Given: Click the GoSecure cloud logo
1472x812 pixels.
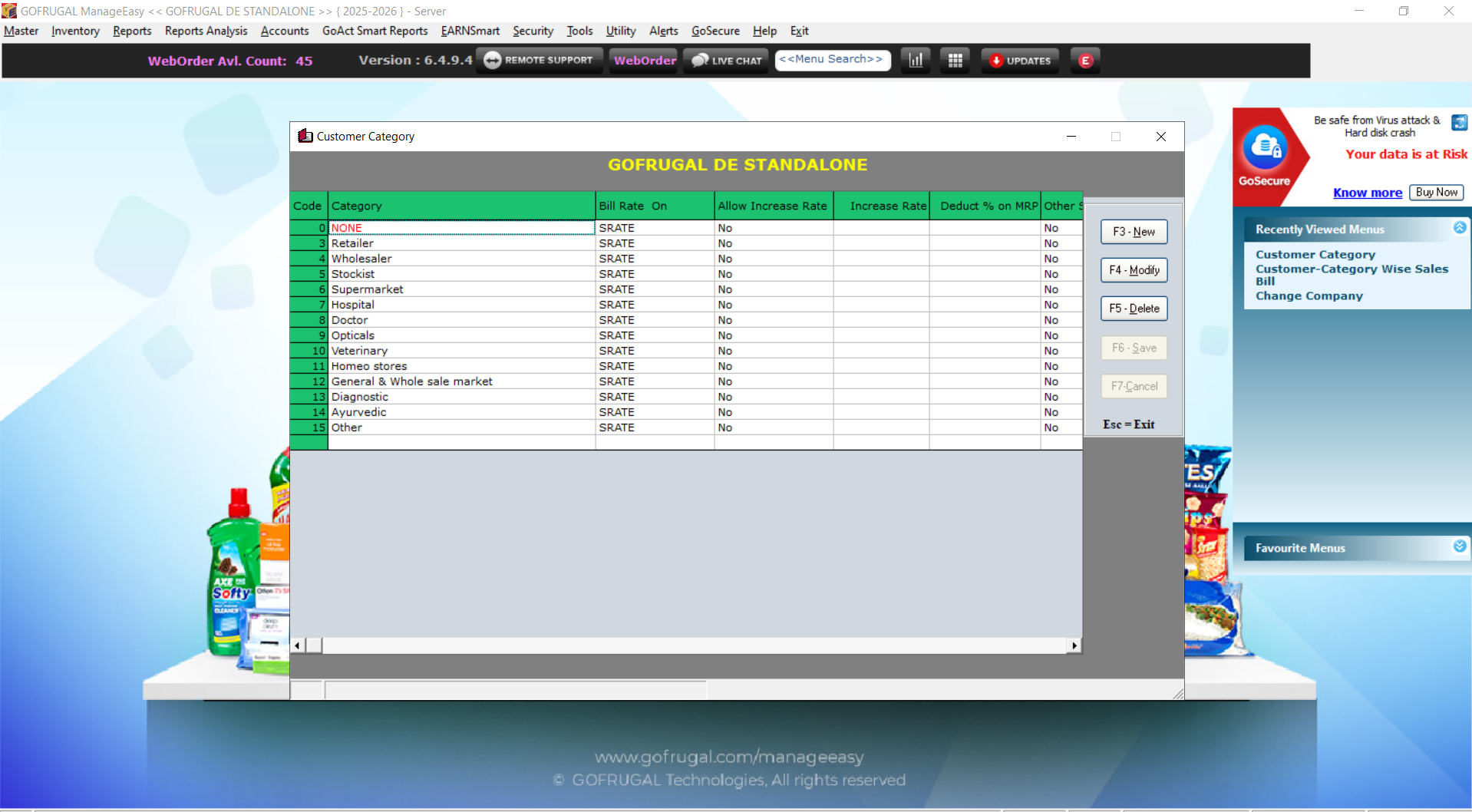Looking at the screenshot, I should pos(1265,148).
